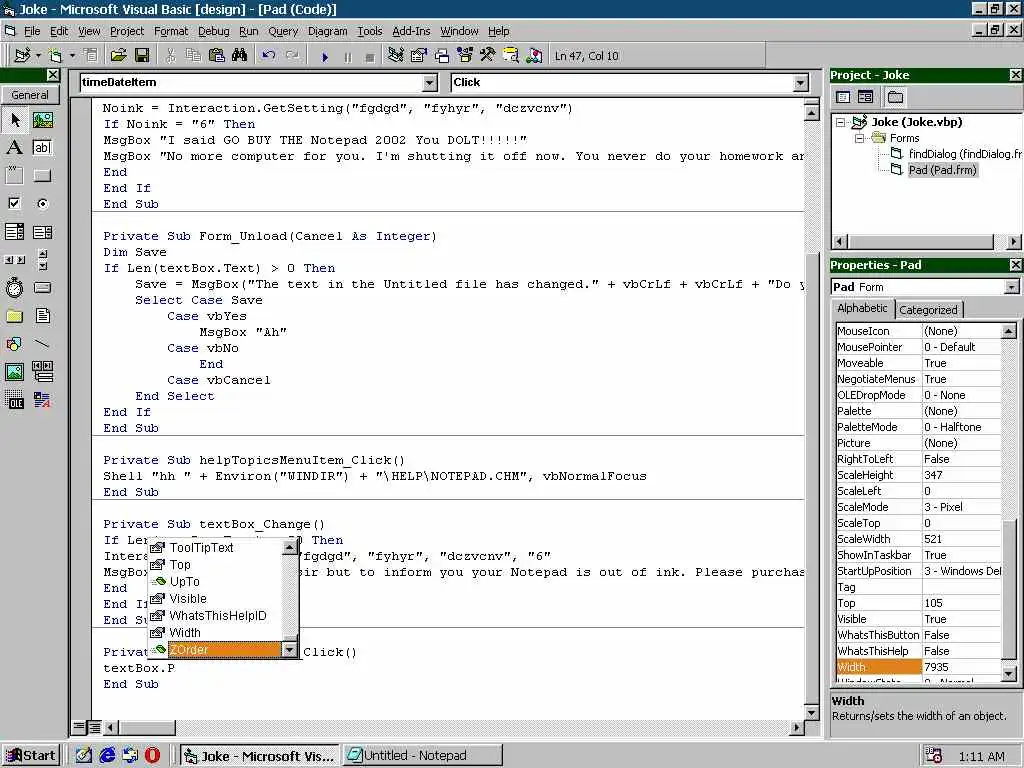The width and height of the screenshot is (1024, 768).
Task: Select Pad (Pad.frm) in project tree
Action: tap(942, 170)
